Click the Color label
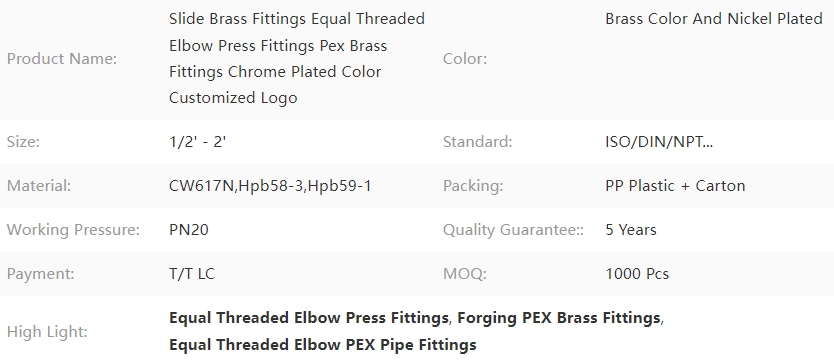 pyautogui.click(x=465, y=58)
